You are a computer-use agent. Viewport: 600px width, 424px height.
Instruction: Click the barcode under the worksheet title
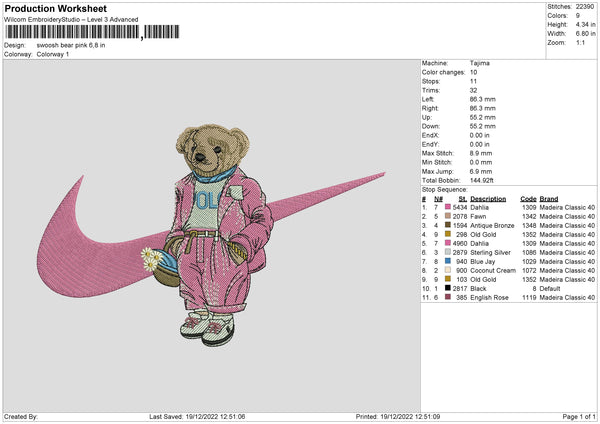(x=92, y=32)
